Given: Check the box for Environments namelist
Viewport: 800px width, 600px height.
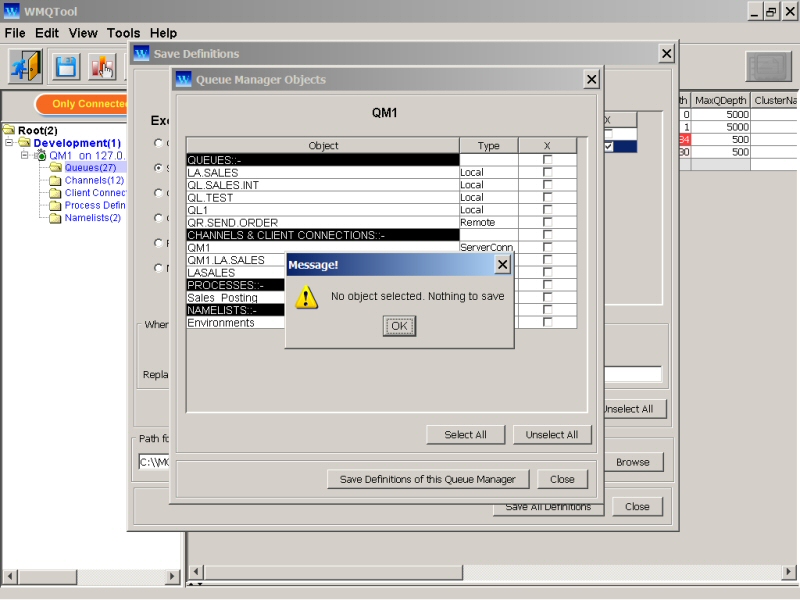Looking at the screenshot, I should coord(547,322).
